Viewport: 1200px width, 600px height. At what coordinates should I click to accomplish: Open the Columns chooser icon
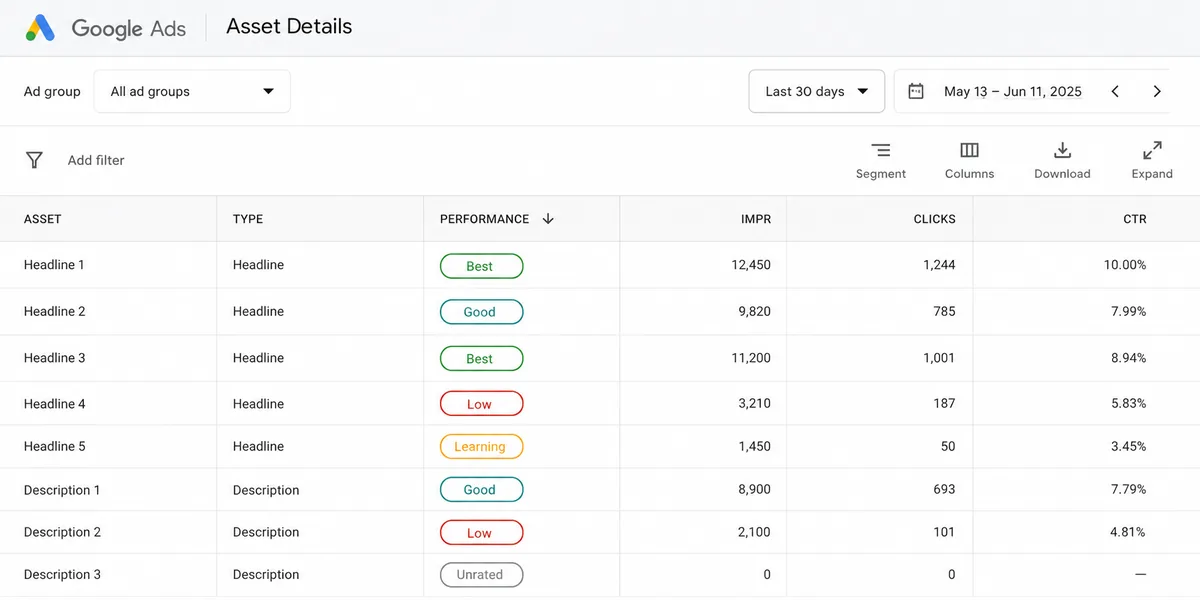969,150
